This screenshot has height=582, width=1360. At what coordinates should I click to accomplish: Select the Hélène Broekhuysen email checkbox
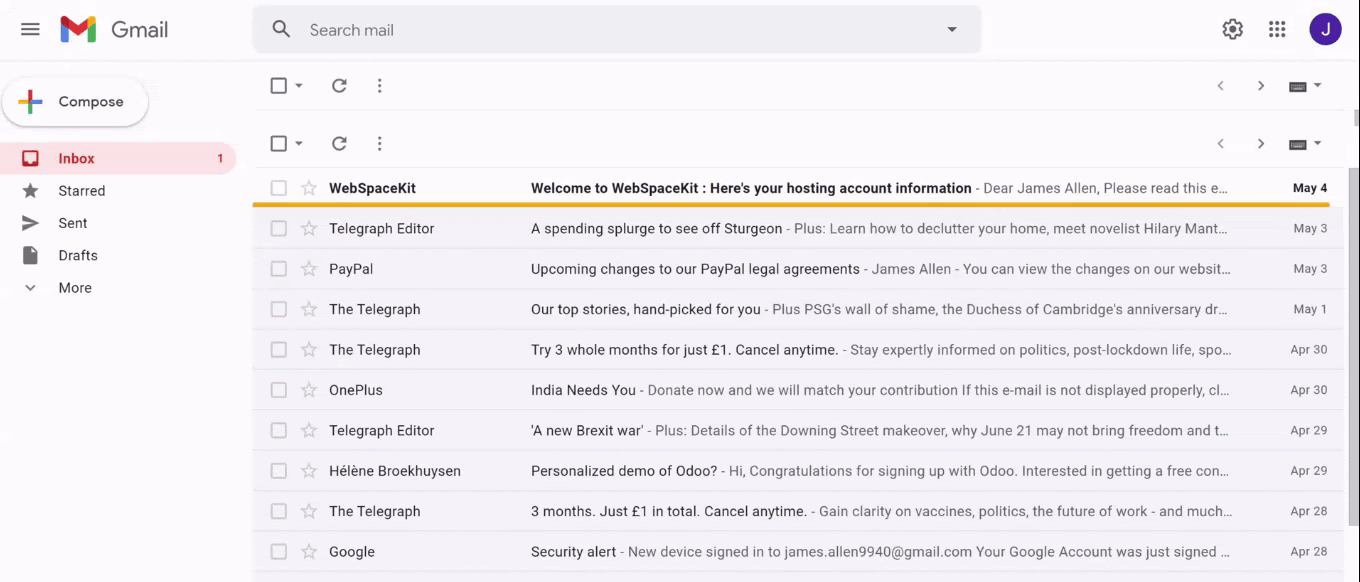(x=279, y=471)
